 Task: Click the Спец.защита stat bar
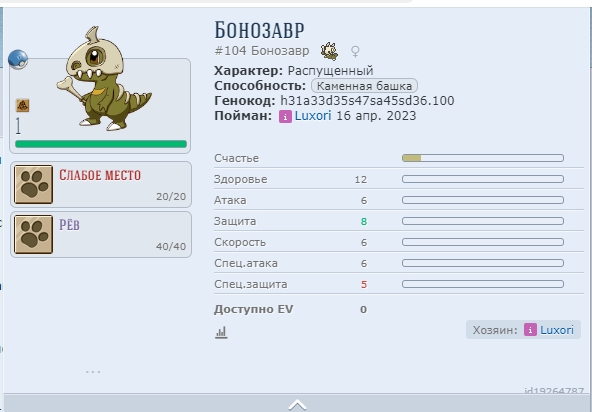[x=483, y=284]
